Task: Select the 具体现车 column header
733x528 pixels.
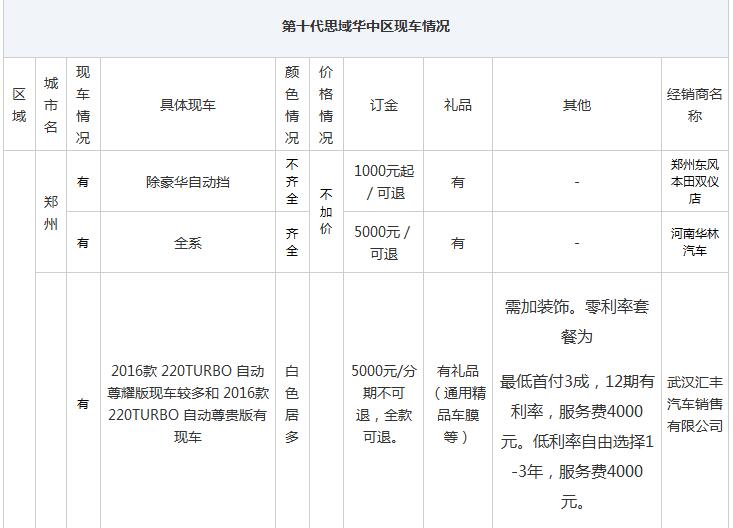Action: coord(188,105)
